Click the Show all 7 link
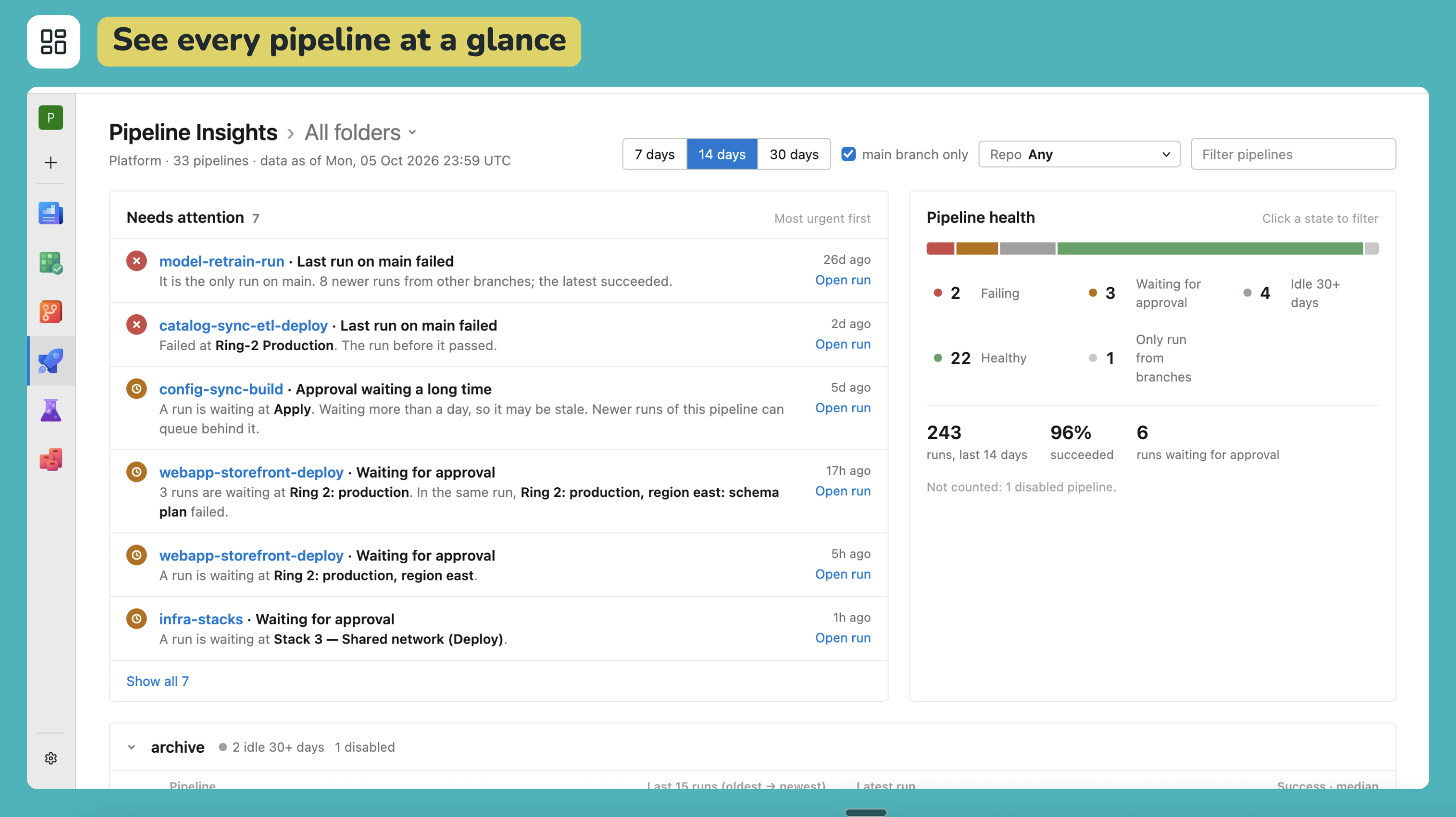Viewport: 1456px width, 817px height. point(158,680)
